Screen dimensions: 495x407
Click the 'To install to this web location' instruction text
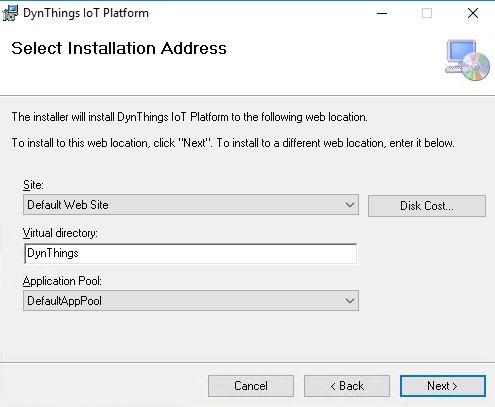233,143
